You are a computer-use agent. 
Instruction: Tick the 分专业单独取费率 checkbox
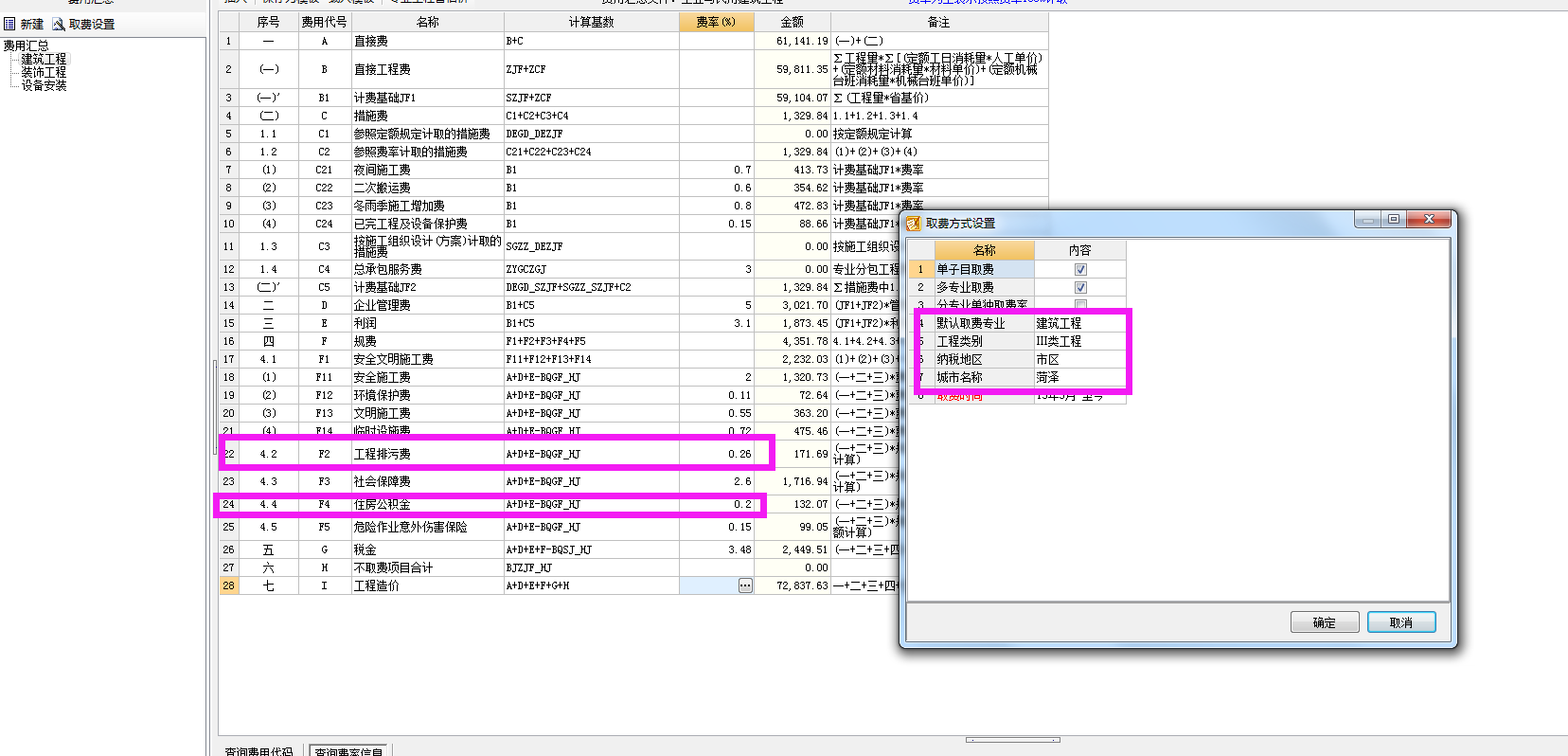1080,304
